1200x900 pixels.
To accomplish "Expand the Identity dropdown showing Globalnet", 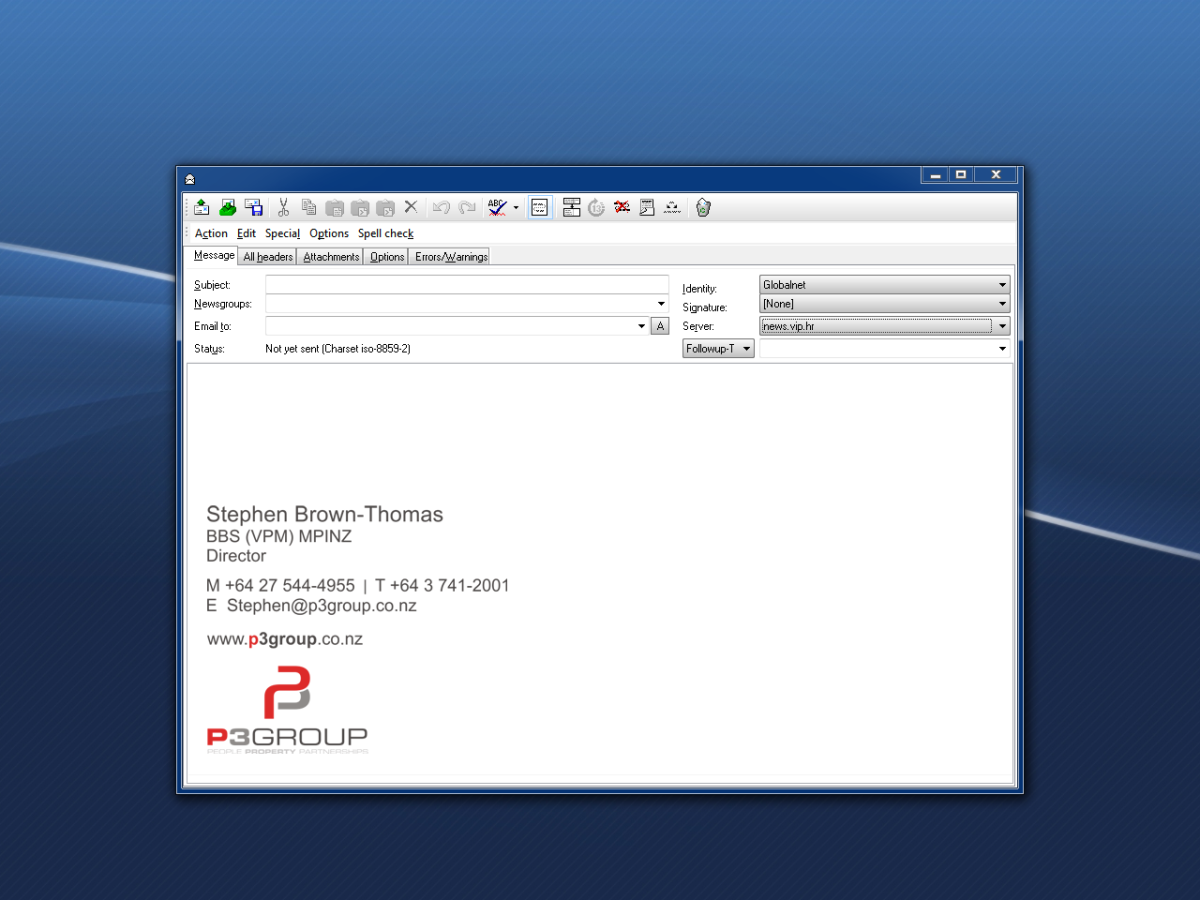I will [x=885, y=285].
